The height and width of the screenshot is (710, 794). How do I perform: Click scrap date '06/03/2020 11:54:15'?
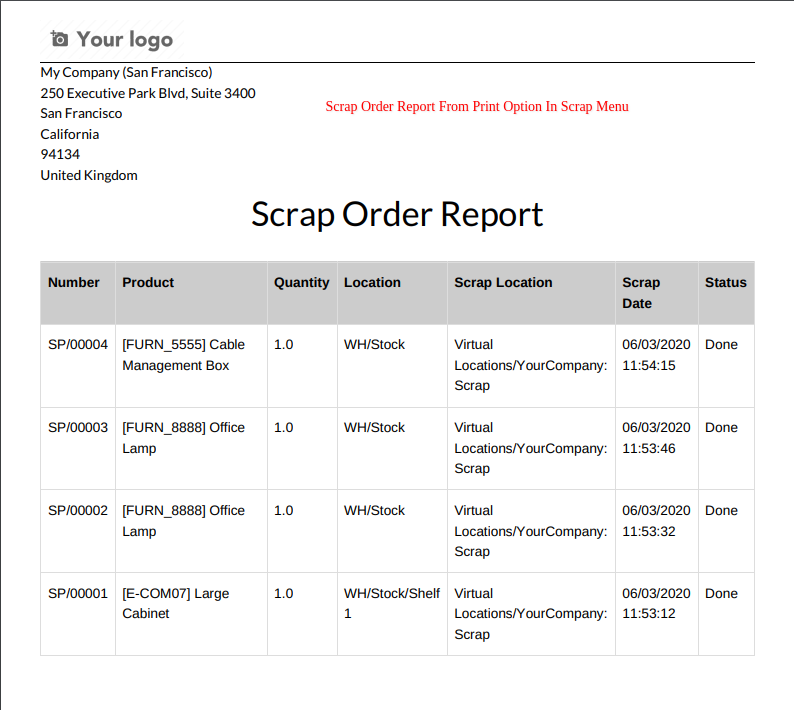click(x=656, y=355)
